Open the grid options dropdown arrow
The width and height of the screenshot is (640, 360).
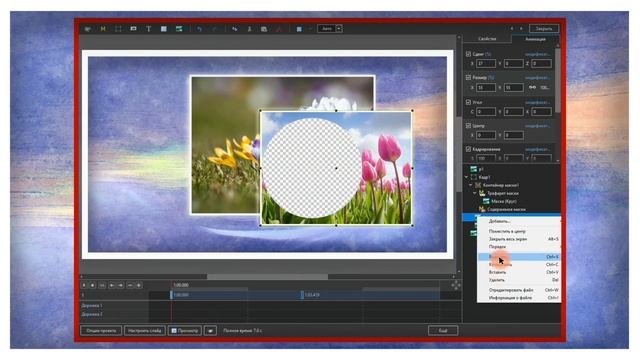click(310, 29)
